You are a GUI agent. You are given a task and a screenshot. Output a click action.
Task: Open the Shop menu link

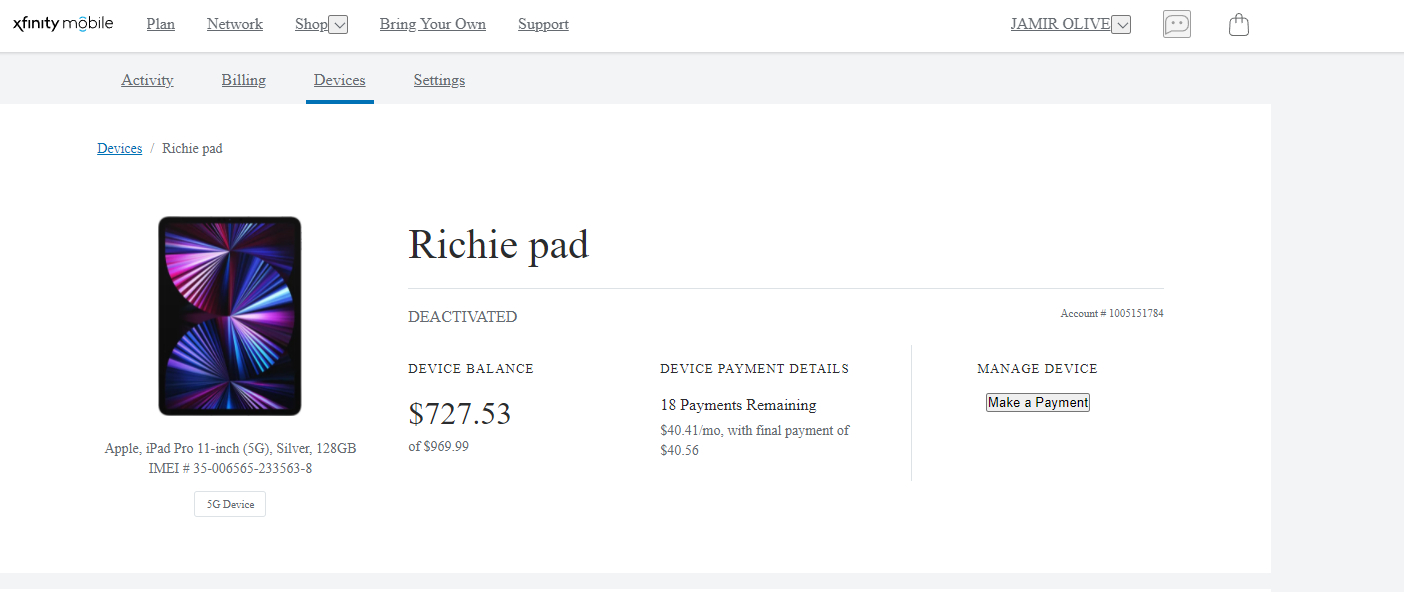coord(311,24)
